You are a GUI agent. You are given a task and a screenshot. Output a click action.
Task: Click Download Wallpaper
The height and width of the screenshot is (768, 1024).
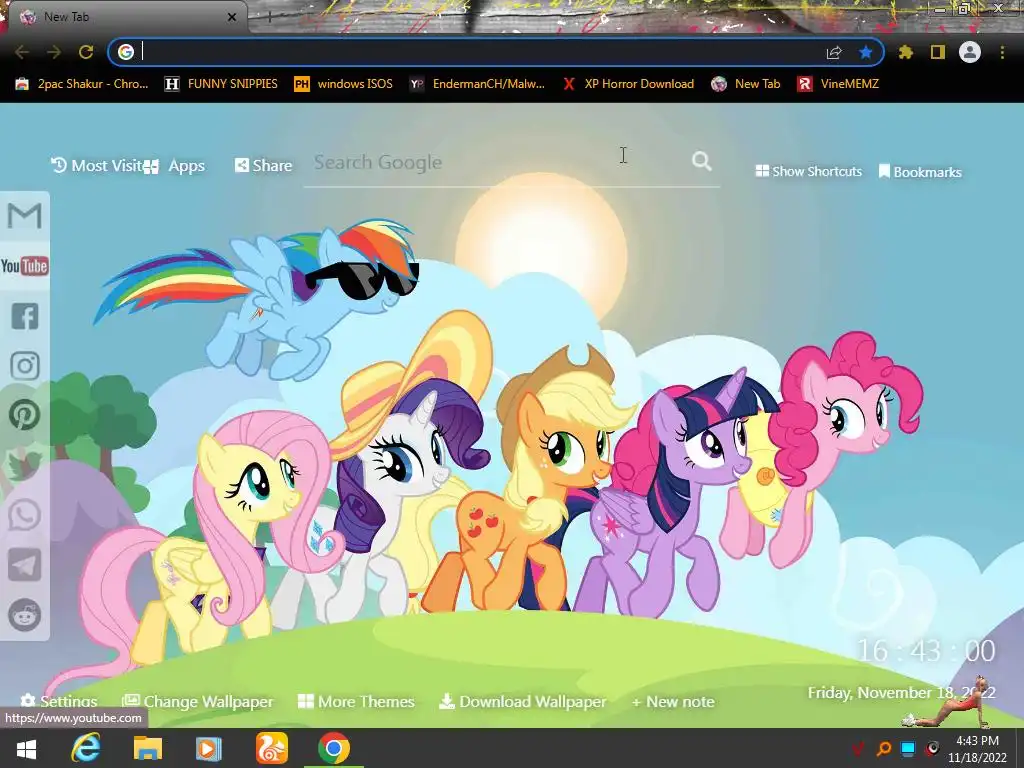pos(522,701)
